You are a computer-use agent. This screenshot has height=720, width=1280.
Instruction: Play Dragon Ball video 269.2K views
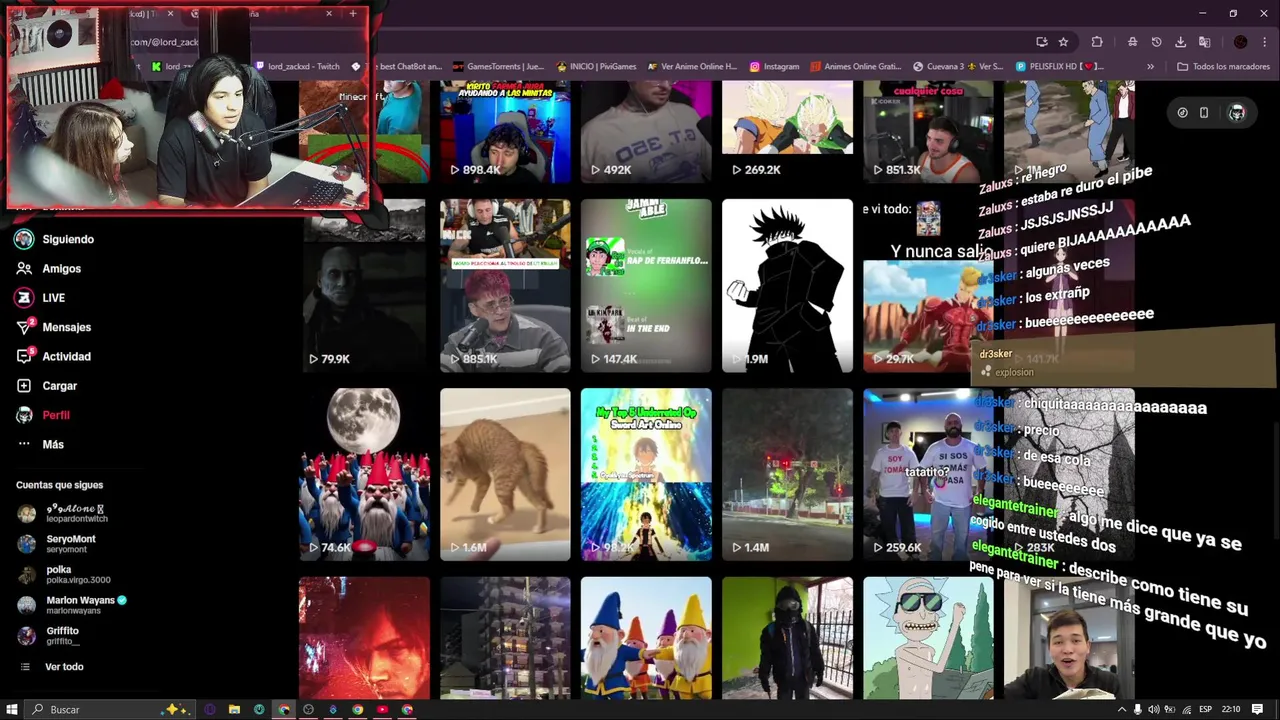787,132
